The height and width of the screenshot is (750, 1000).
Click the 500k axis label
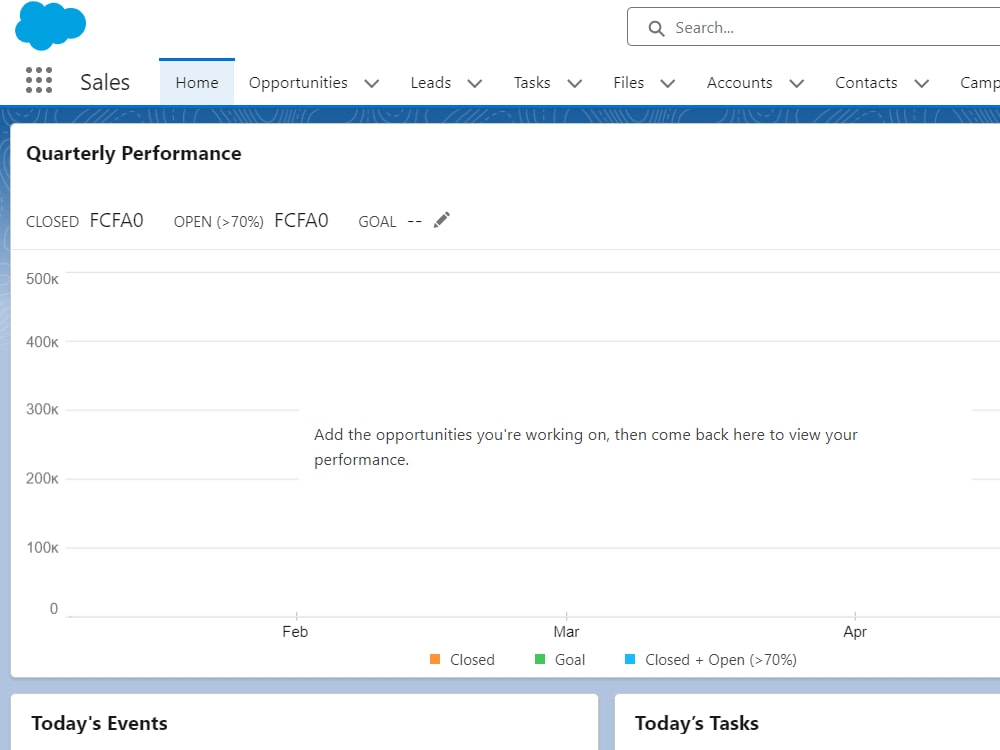(42, 279)
